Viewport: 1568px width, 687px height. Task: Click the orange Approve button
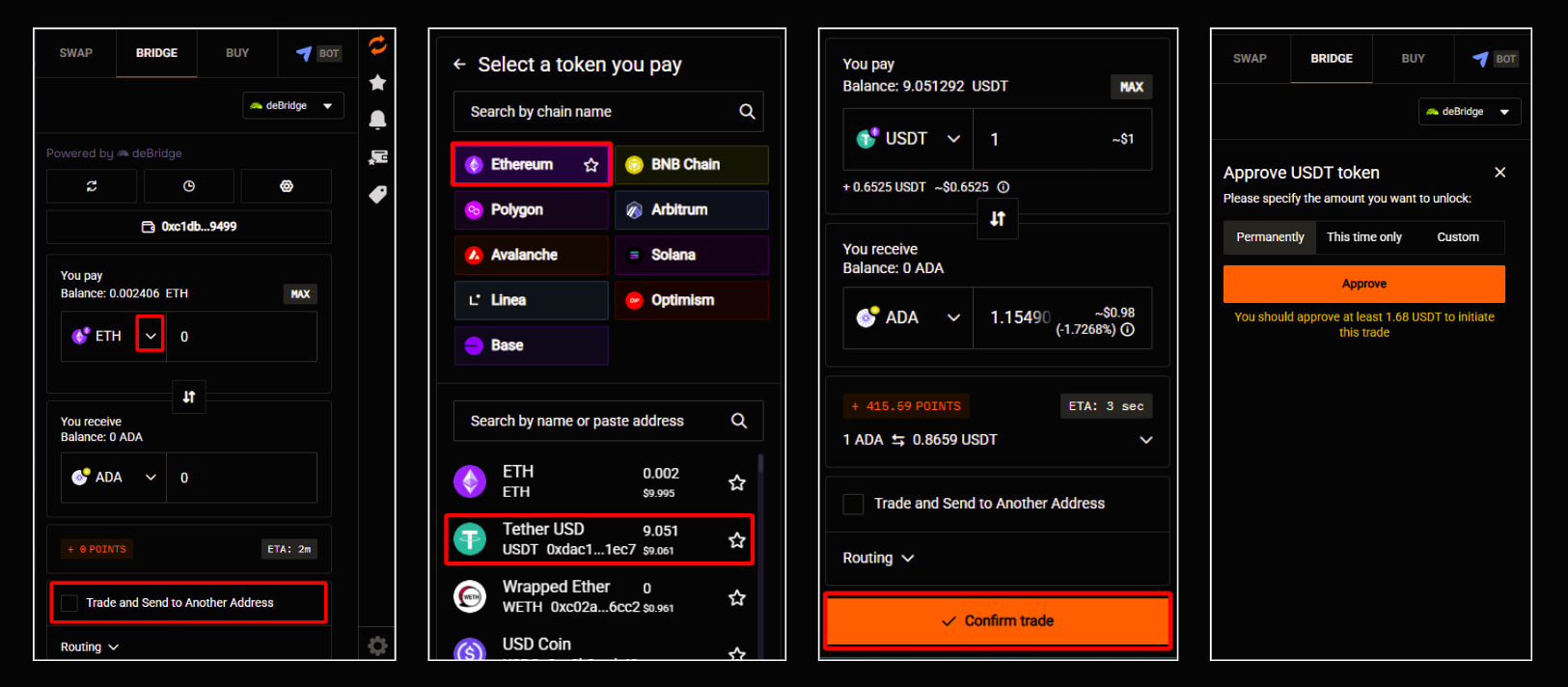point(1363,284)
